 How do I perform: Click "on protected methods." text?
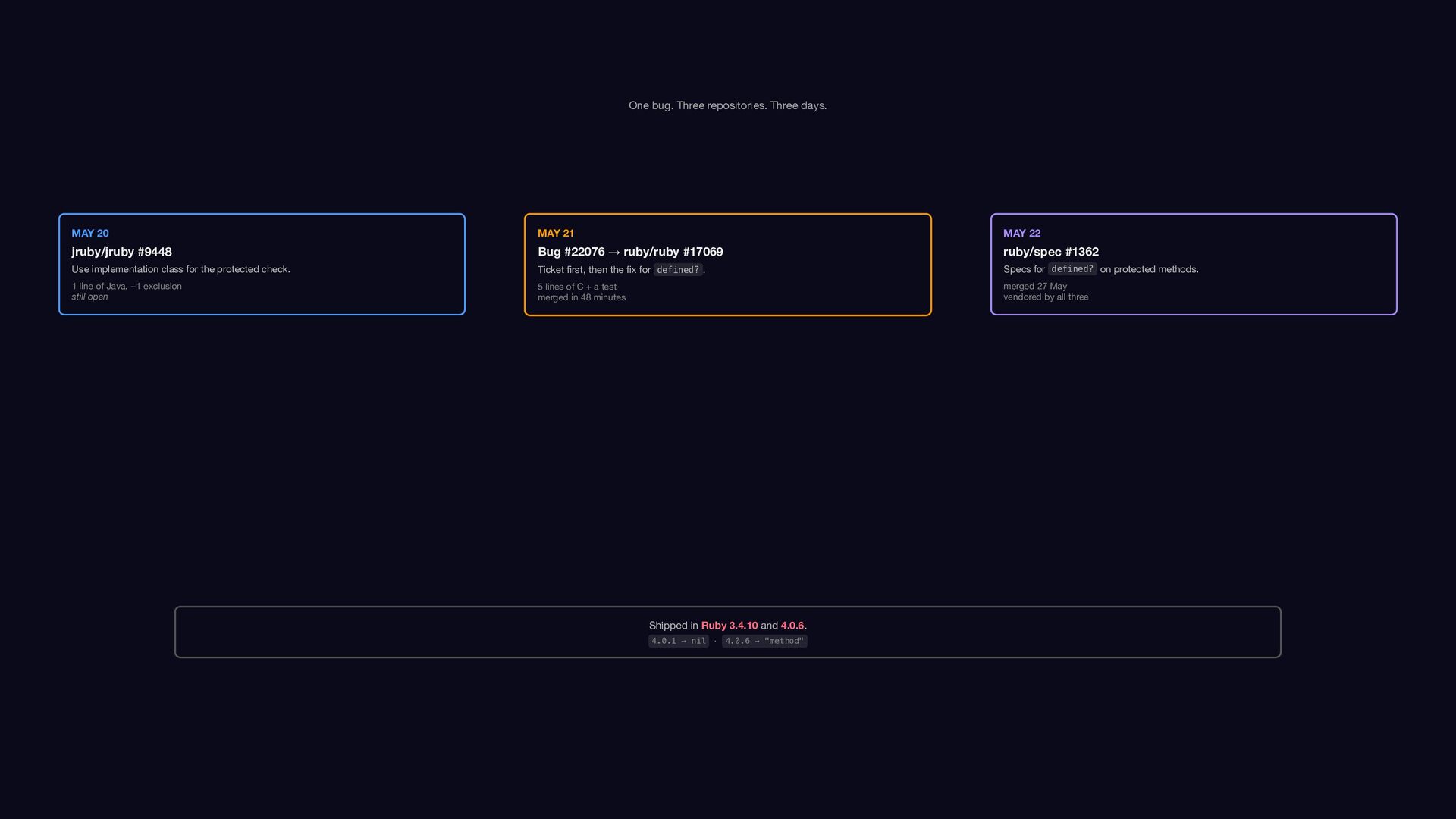[x=1149, y=269]
